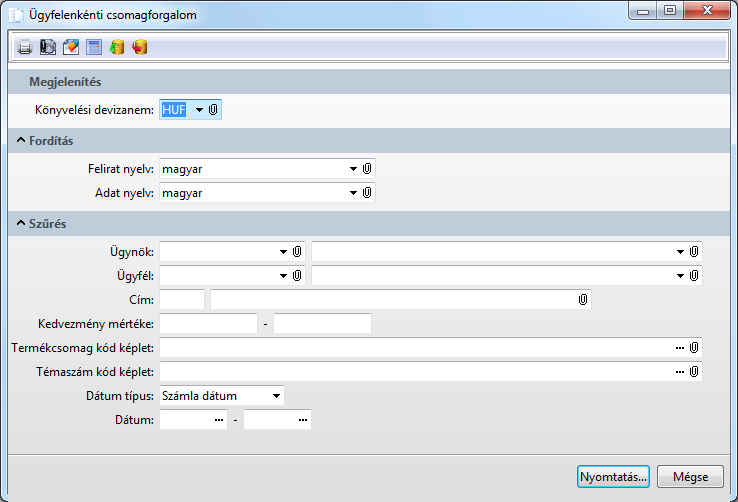Click paperclip in Termékcsomag kód képlet row
Screen dimensions: 738x502
[x=694, y=348]
